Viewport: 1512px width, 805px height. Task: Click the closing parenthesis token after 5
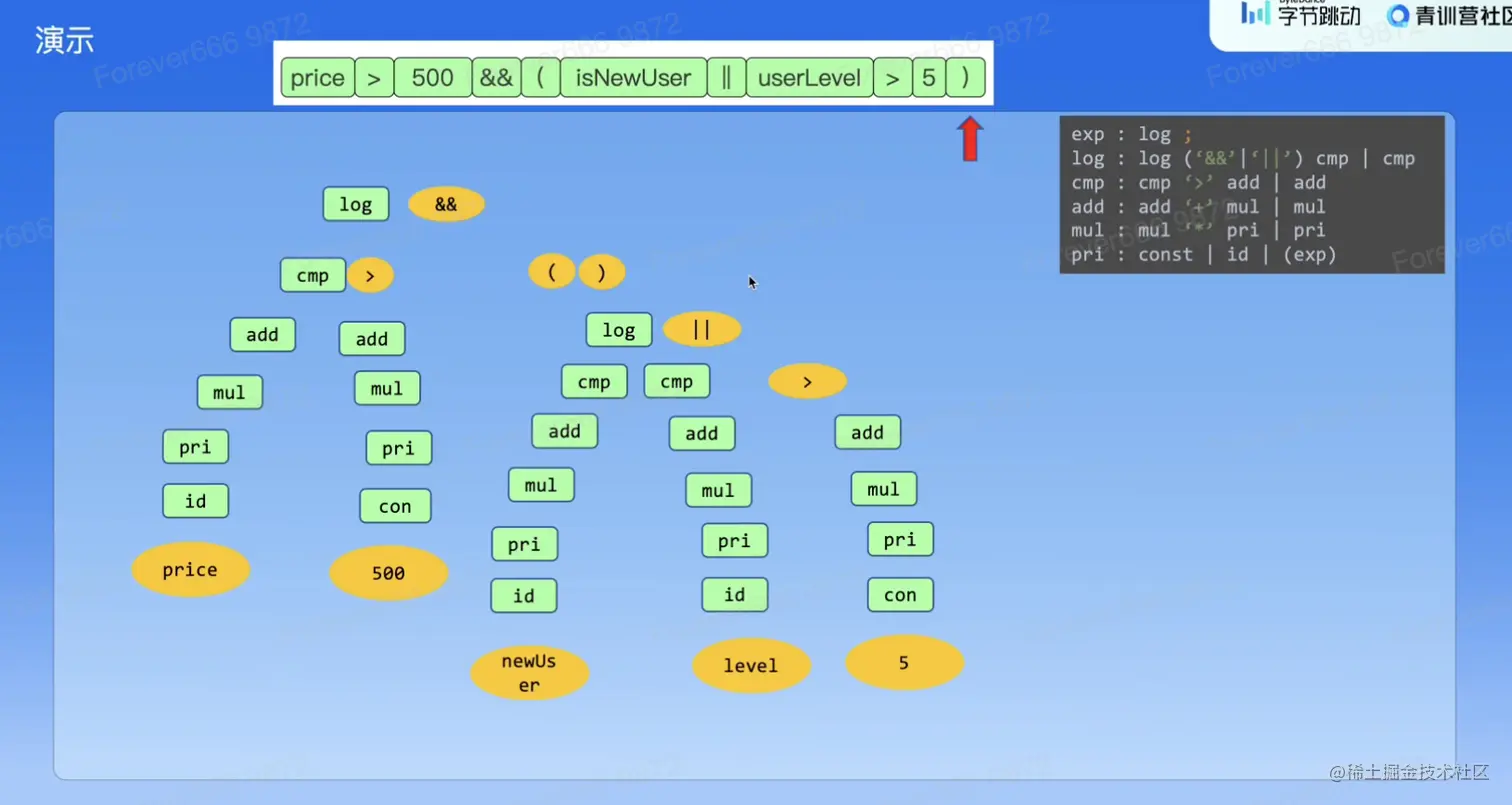(965, 78)
